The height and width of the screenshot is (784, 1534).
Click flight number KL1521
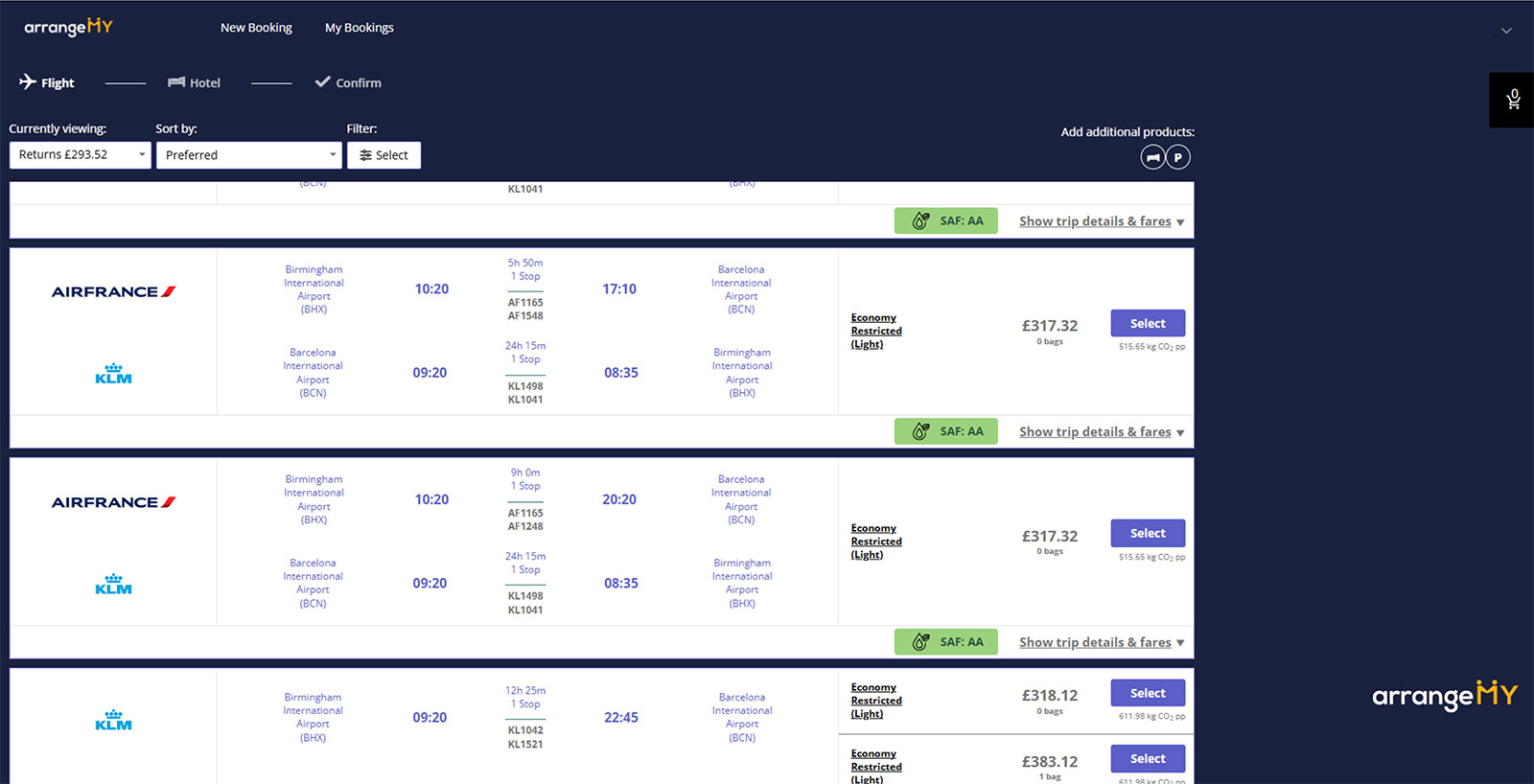525,744
